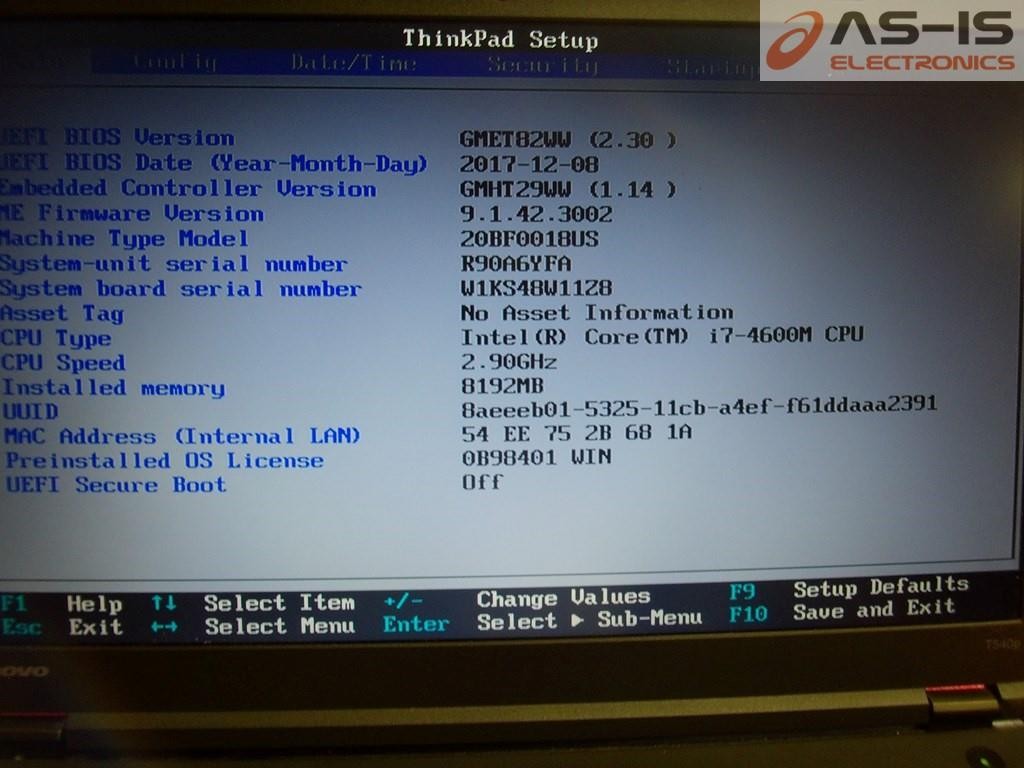Click the left/right arrows key hint

[x=164, y=627]
